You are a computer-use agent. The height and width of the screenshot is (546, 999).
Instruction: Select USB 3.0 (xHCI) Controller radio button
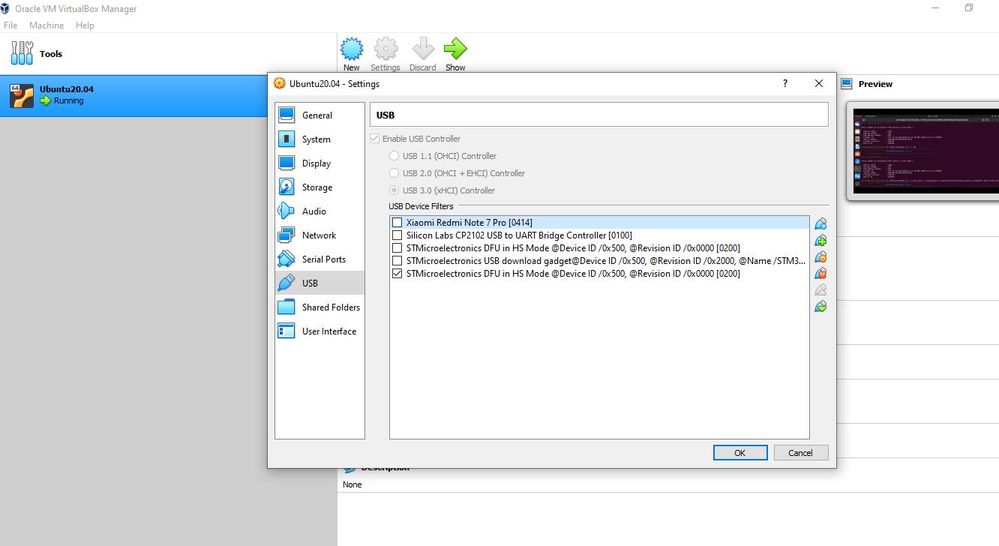coord(394,190)
